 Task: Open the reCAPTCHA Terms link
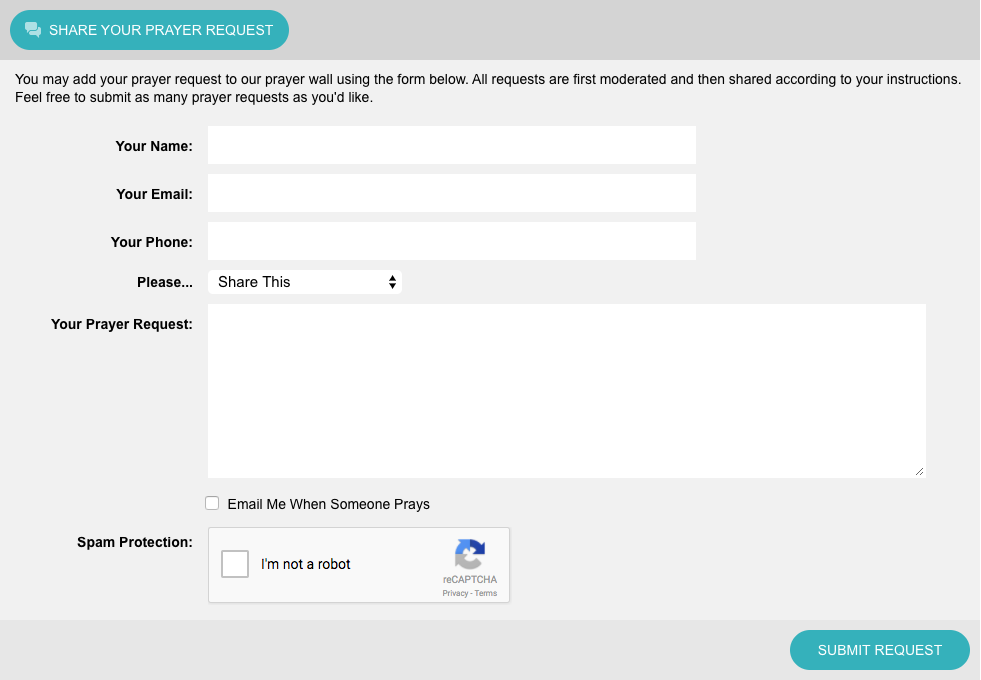coord(485,593)
